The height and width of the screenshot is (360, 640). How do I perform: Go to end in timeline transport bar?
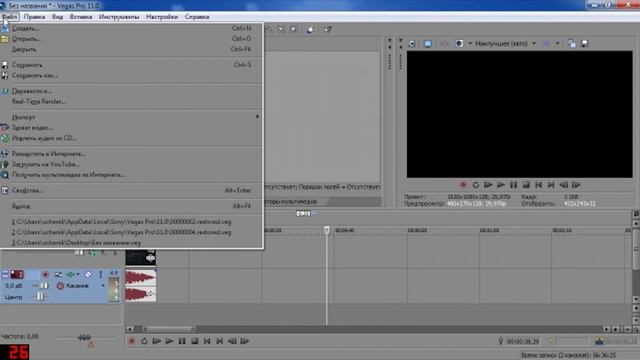220,341
